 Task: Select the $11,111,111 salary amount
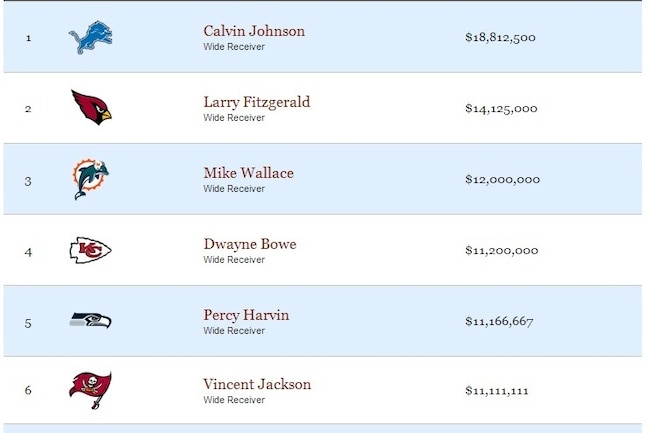[497, 391]
